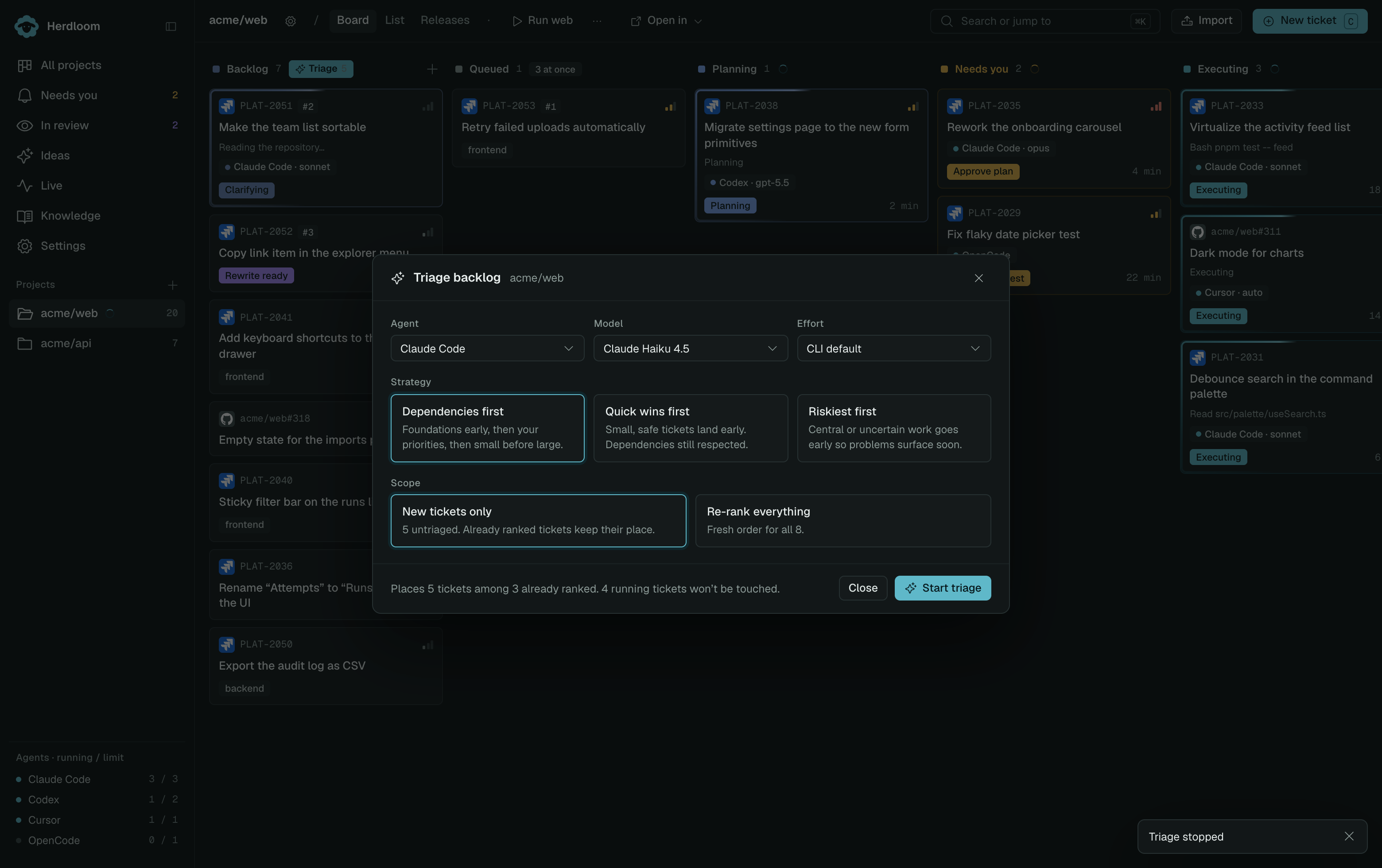Click the Close button in dialog footer
The image size is (1382, 868).
(x=862, y=588)
